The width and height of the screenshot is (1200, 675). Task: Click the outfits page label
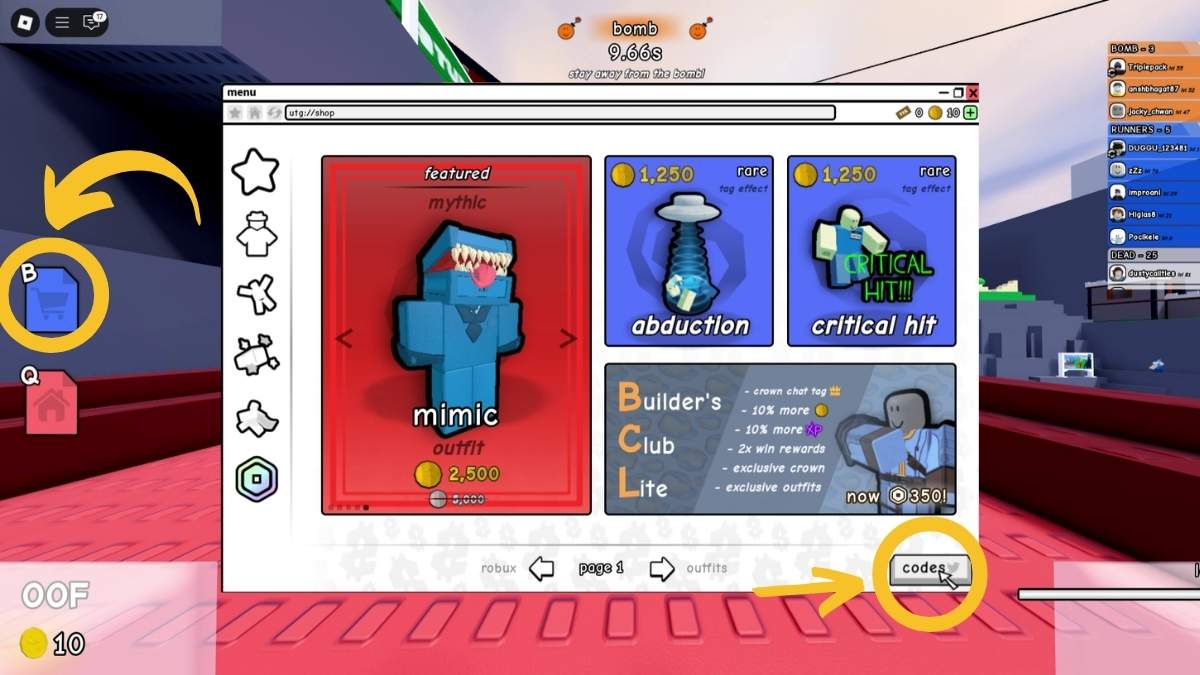click(x=707, y=568)
